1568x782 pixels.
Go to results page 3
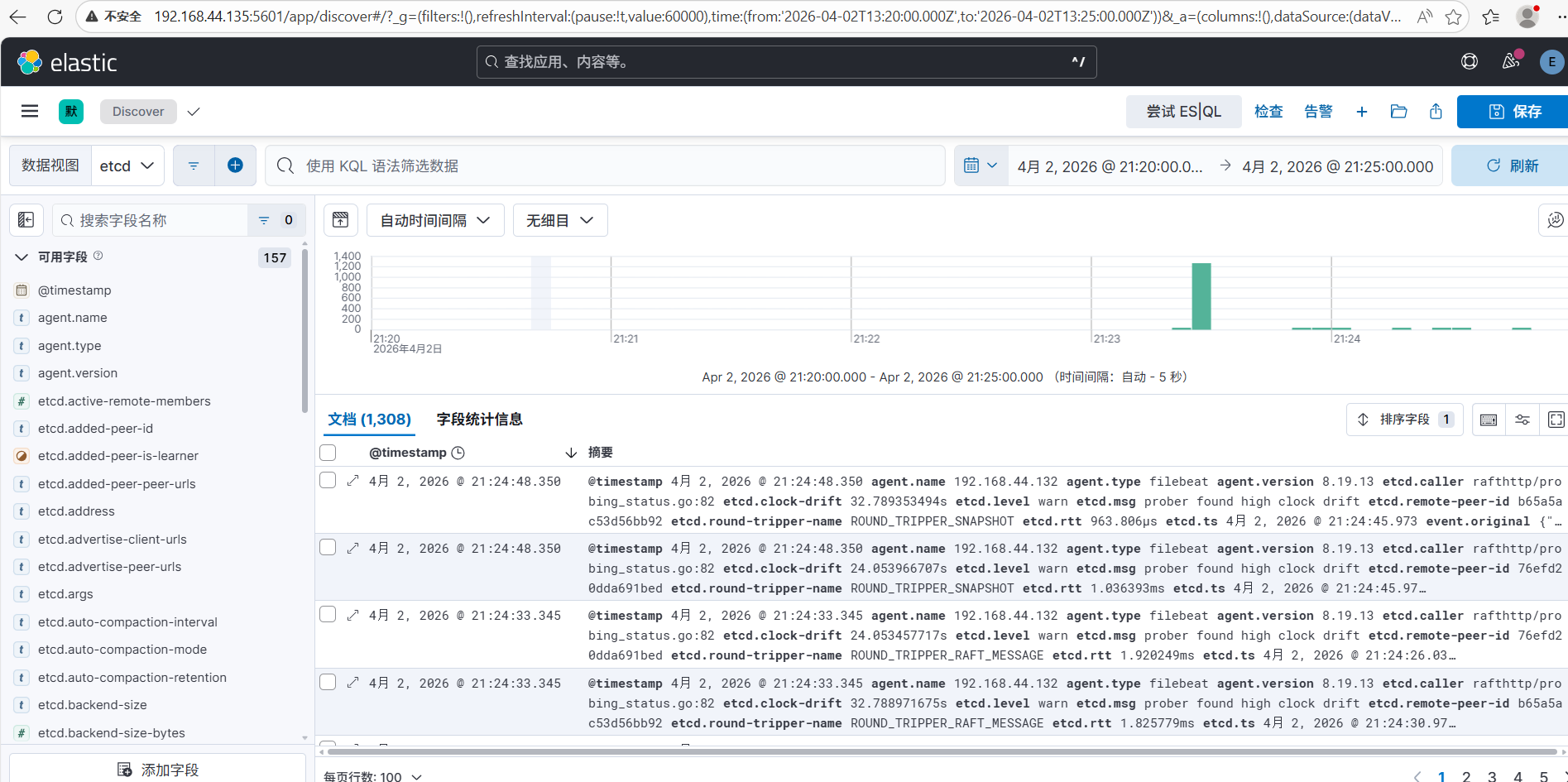click(1492, 776)
